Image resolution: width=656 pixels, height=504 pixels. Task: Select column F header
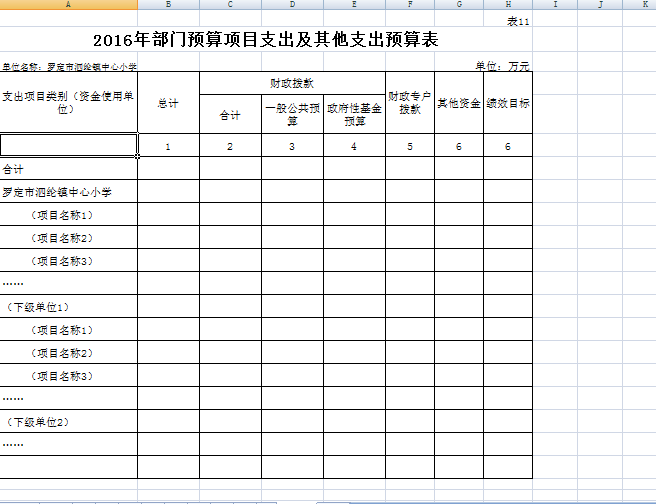[x=410, y=5]
